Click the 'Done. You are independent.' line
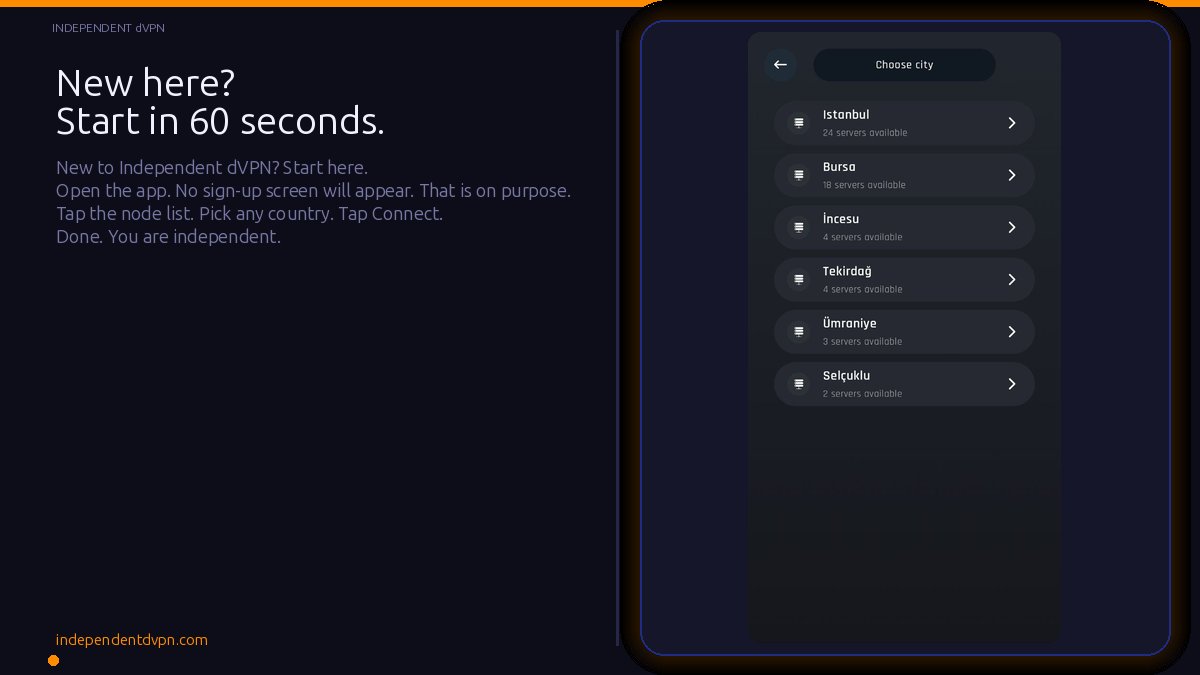1200x675 pixels. (168, 237)
